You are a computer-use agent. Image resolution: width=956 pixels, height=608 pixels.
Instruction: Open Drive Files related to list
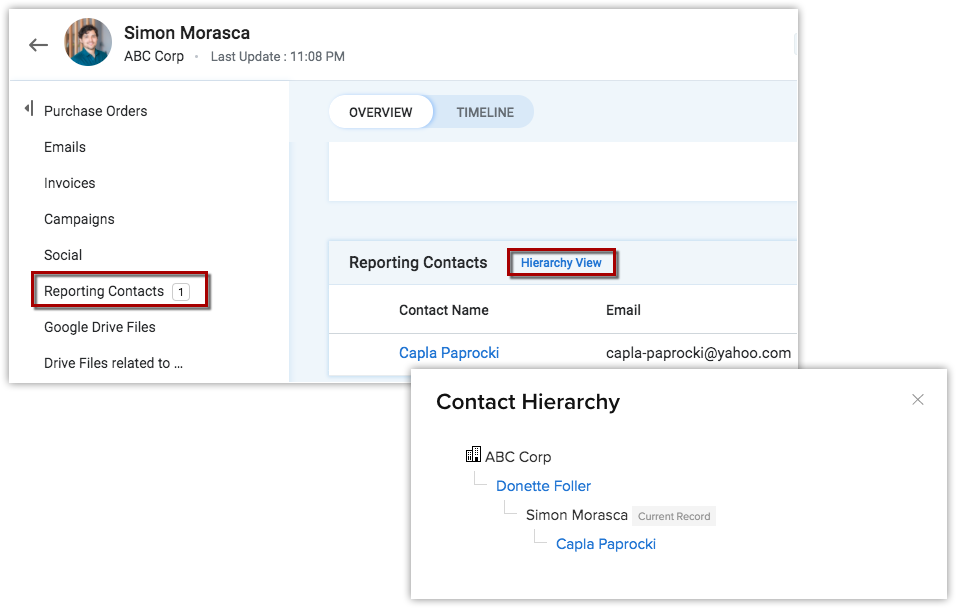point(113,363)
